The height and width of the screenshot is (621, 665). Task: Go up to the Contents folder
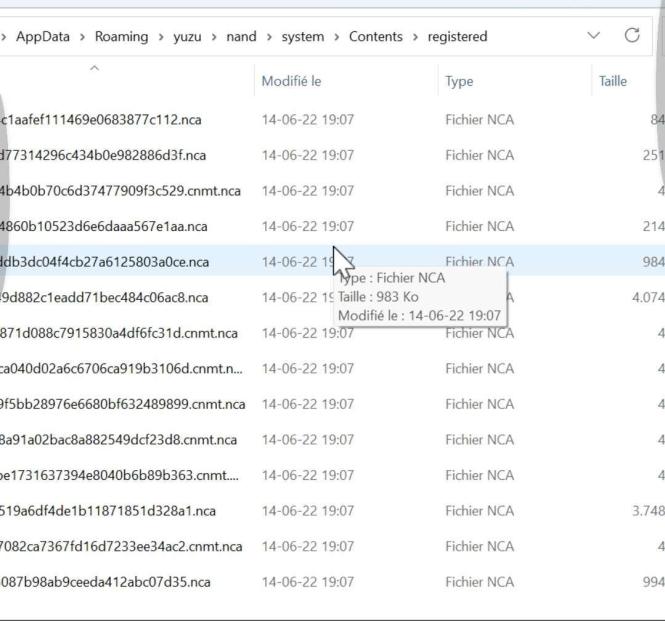375,37
